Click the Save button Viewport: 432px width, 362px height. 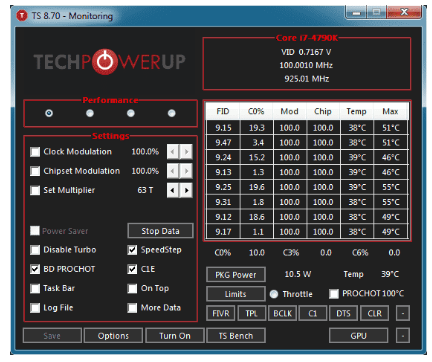pos(52,336)
